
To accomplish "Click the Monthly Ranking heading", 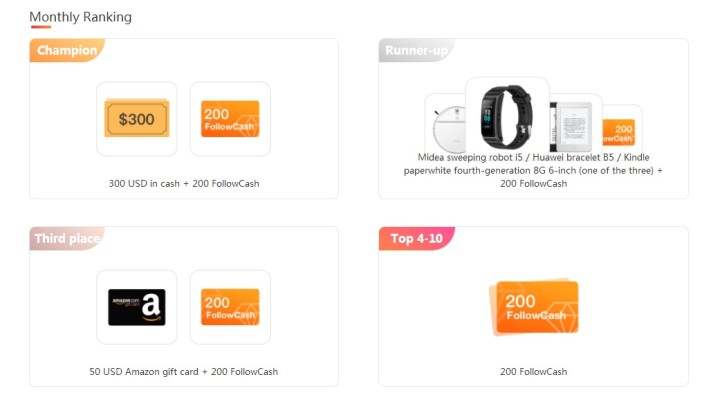I will (x=80, y=17).
